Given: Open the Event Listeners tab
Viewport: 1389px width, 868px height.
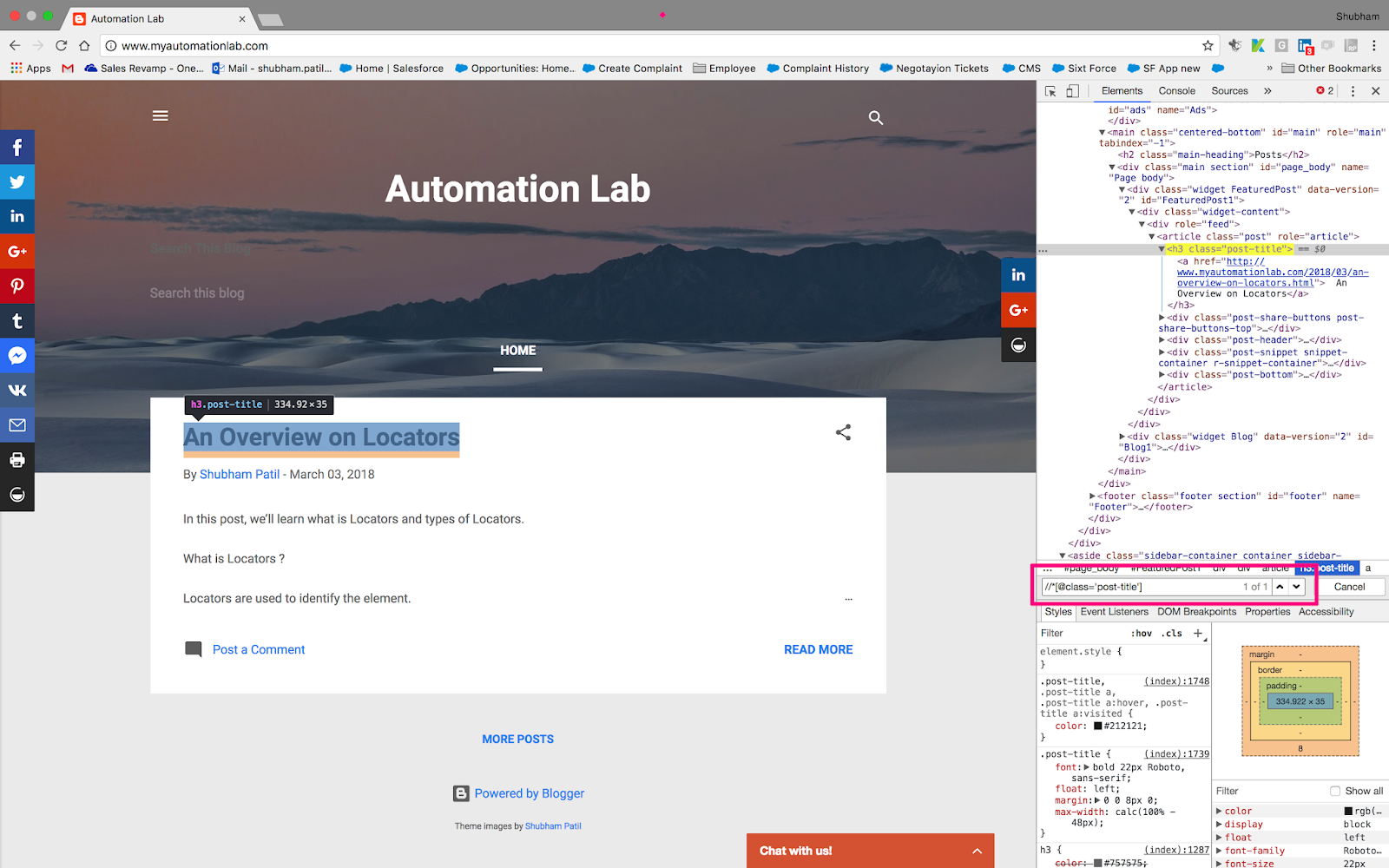Looking at the screenshot, I should [1114, 611].
